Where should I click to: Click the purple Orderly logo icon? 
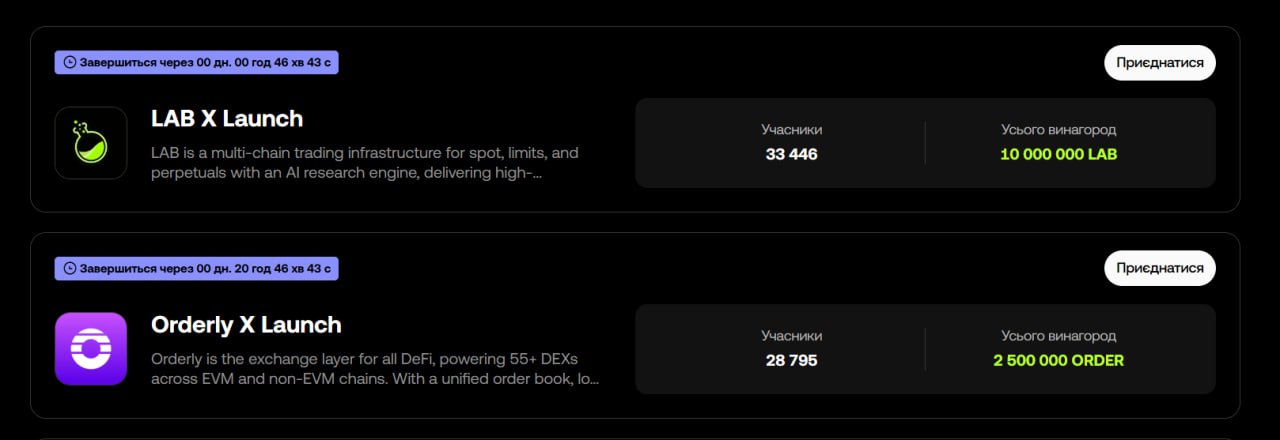click(91, 349)
